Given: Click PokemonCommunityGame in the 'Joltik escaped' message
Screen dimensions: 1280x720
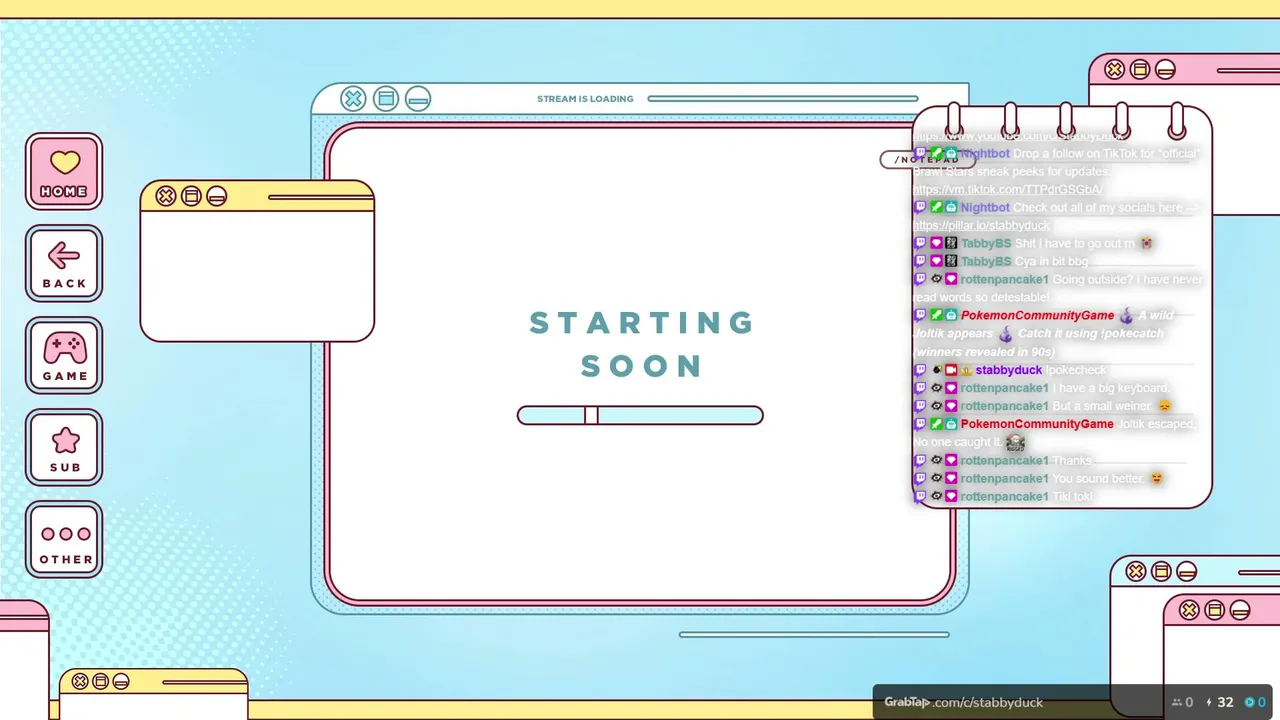Looking at the screenshot, I should pyautogui.click(x=1037, y=424).
